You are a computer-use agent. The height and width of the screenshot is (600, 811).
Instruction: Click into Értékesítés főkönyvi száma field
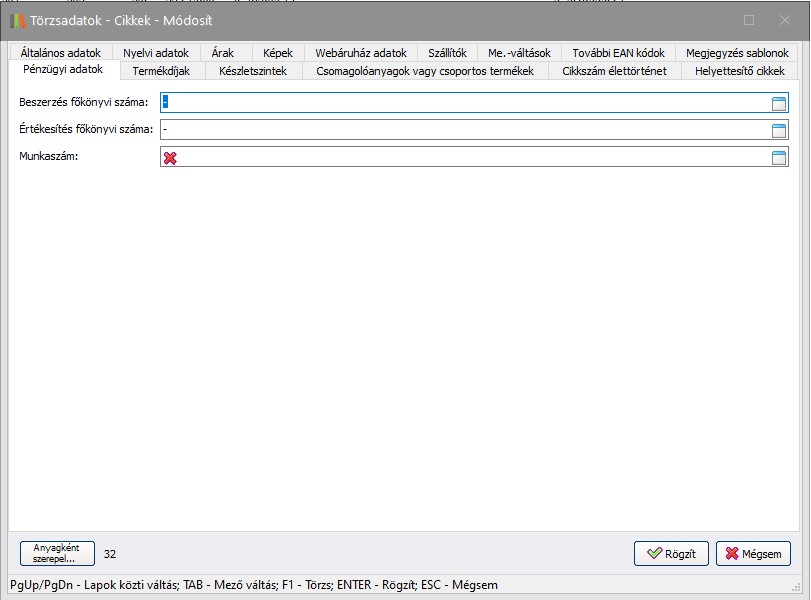460,129
